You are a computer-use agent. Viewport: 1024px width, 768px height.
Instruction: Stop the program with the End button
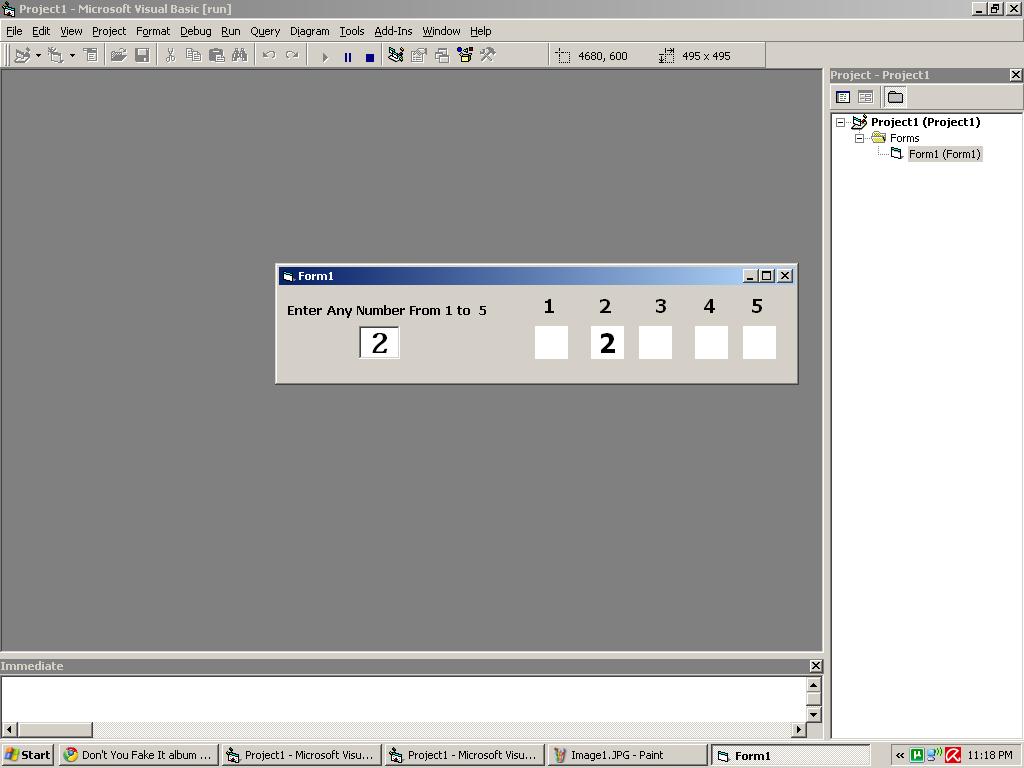coord(370,57)
